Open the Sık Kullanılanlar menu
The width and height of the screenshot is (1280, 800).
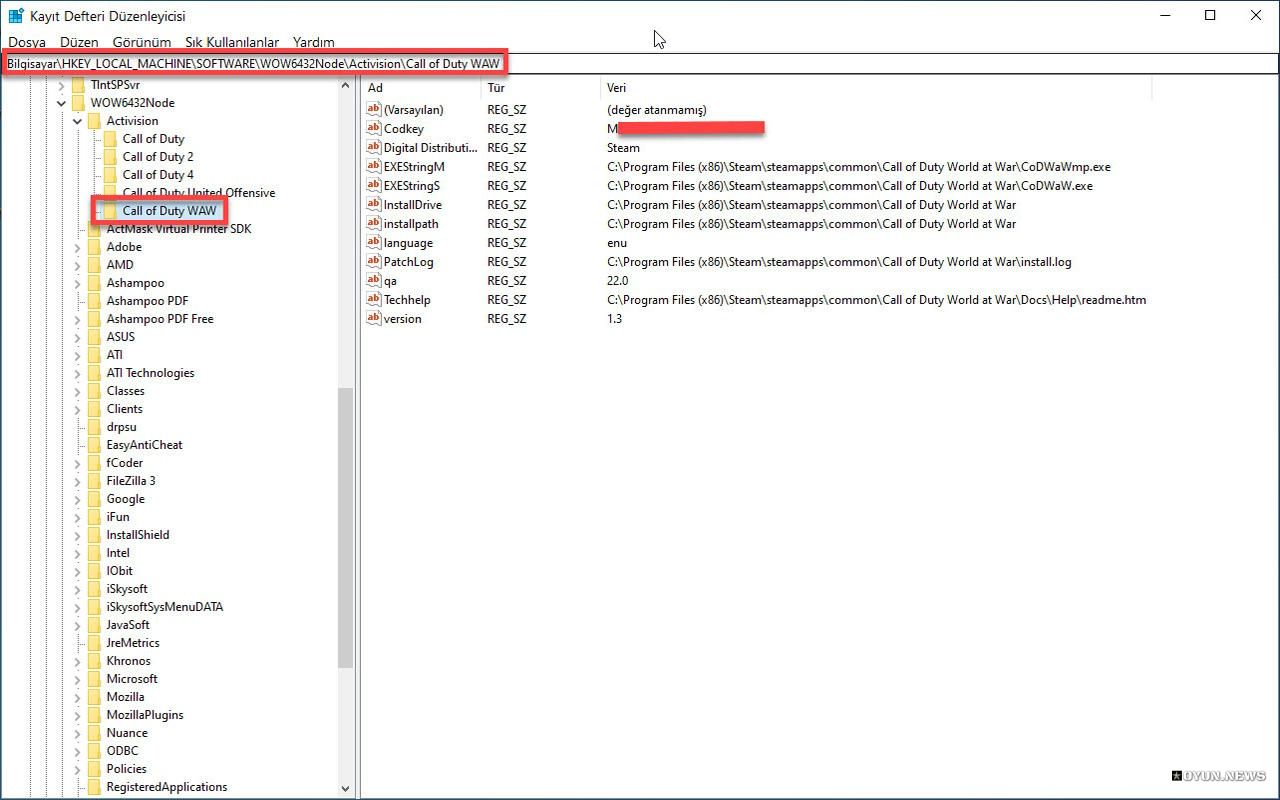pos(232,42)
